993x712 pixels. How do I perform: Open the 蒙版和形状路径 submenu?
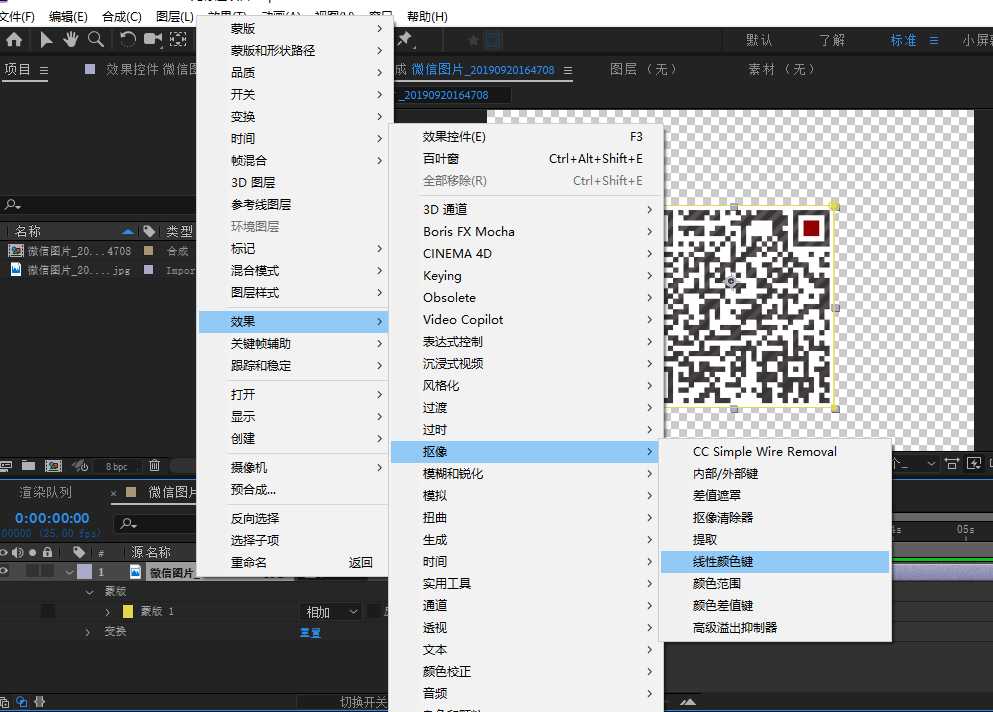click(295, 51)
